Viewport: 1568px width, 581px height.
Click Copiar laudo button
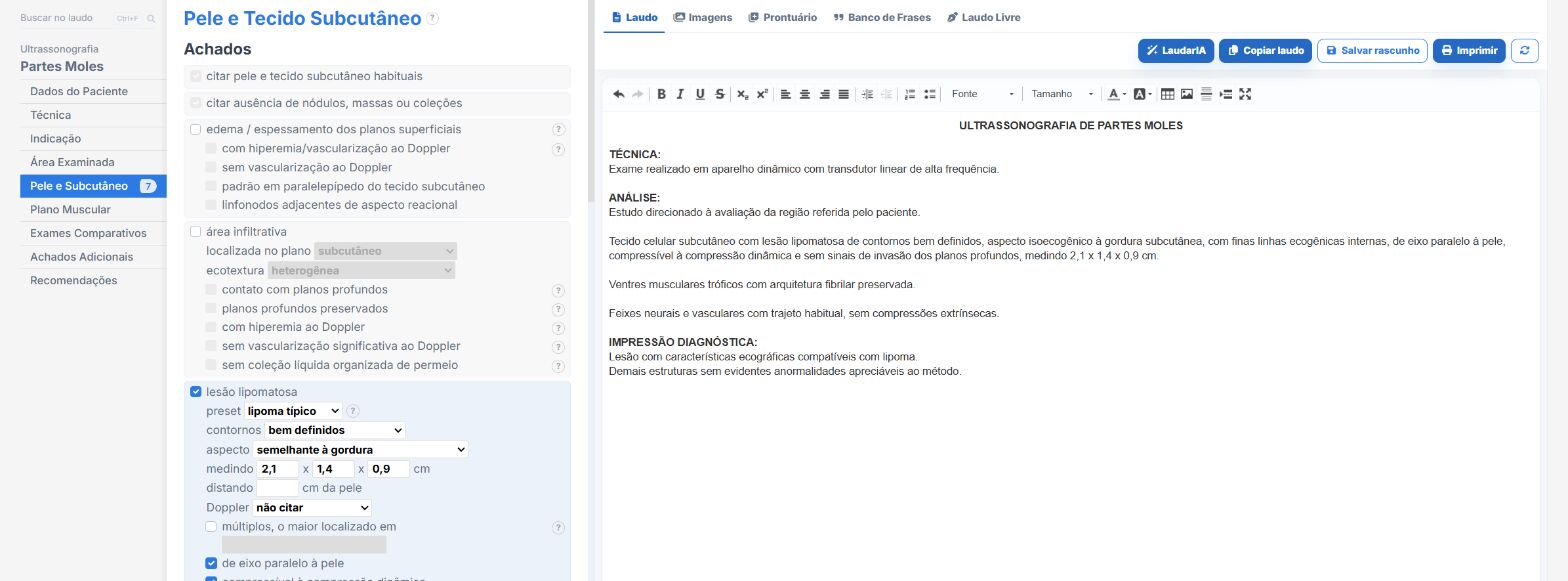[x=1265, y=50]
